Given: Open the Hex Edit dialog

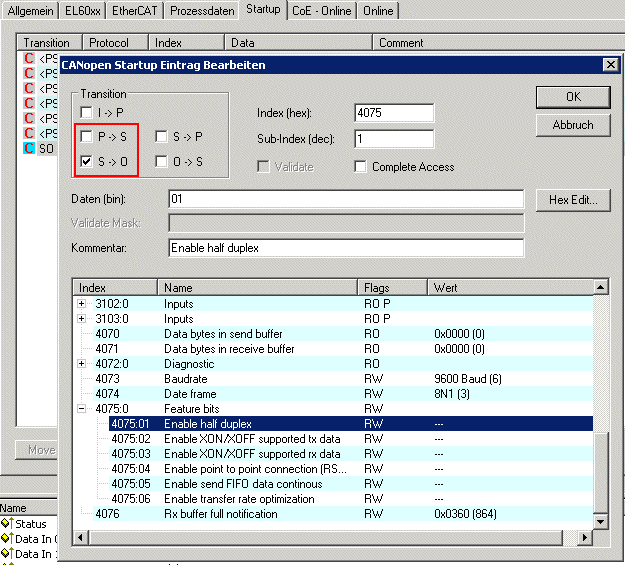Looking at the screenshot, I should 573,200.
